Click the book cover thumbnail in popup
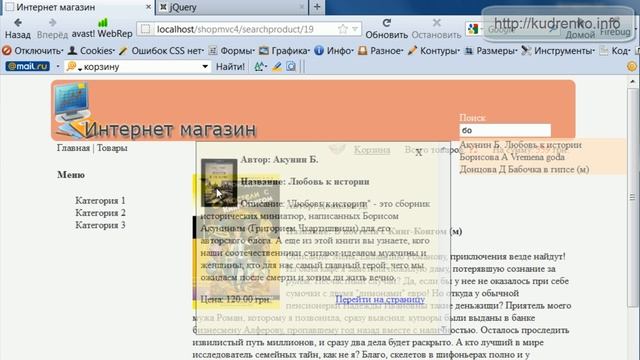640x360 pixels. point(219,182)
